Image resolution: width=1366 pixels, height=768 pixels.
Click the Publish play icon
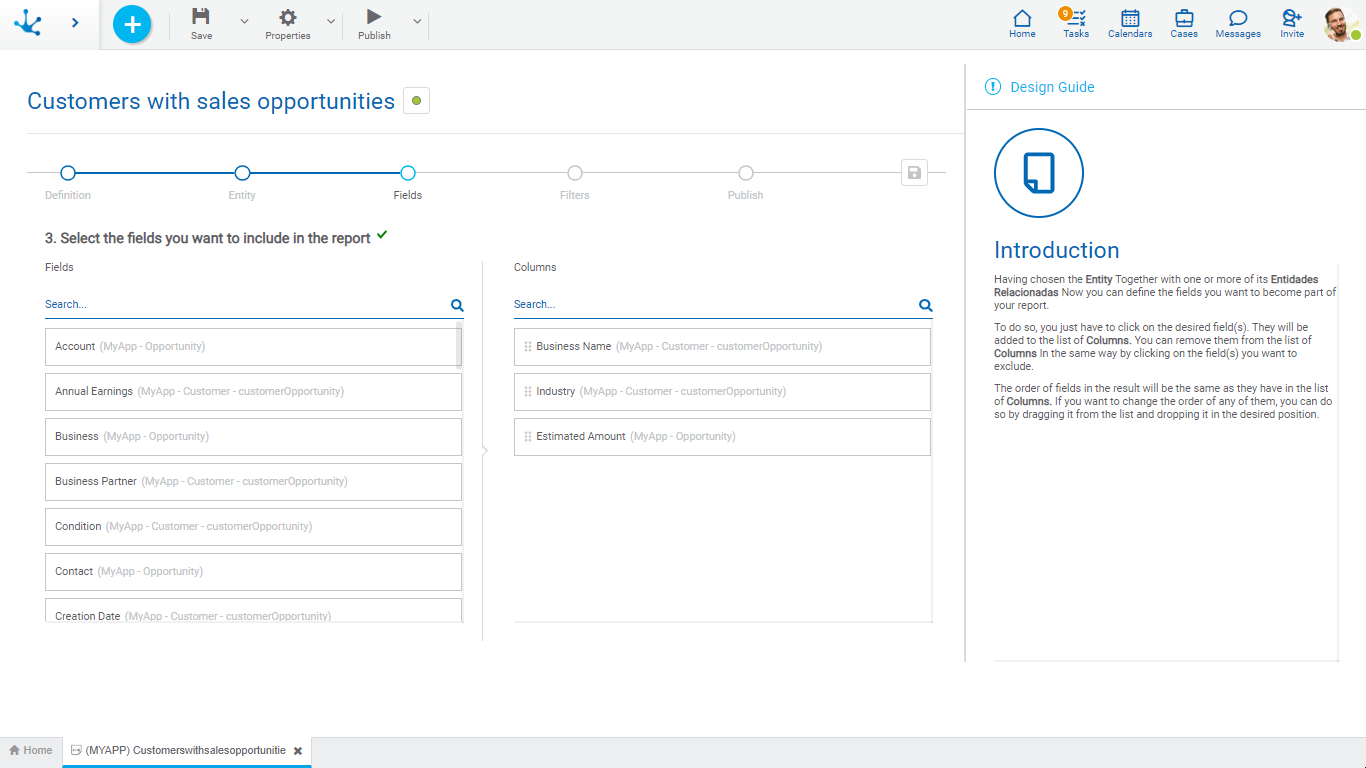point(374,17)
